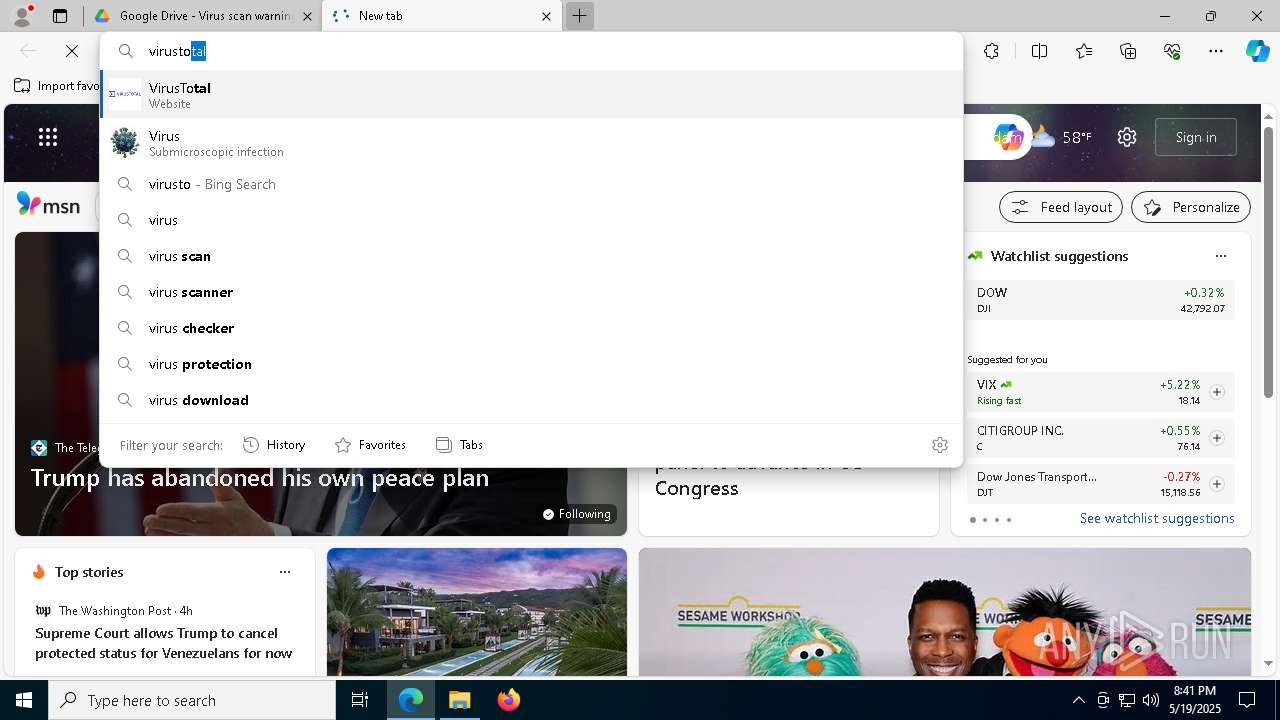Choose the 'virus download' suggestion
Image resolution: width=1280 pixels, height=720 pixels.
pyautogui.click(x=531, y=400)
